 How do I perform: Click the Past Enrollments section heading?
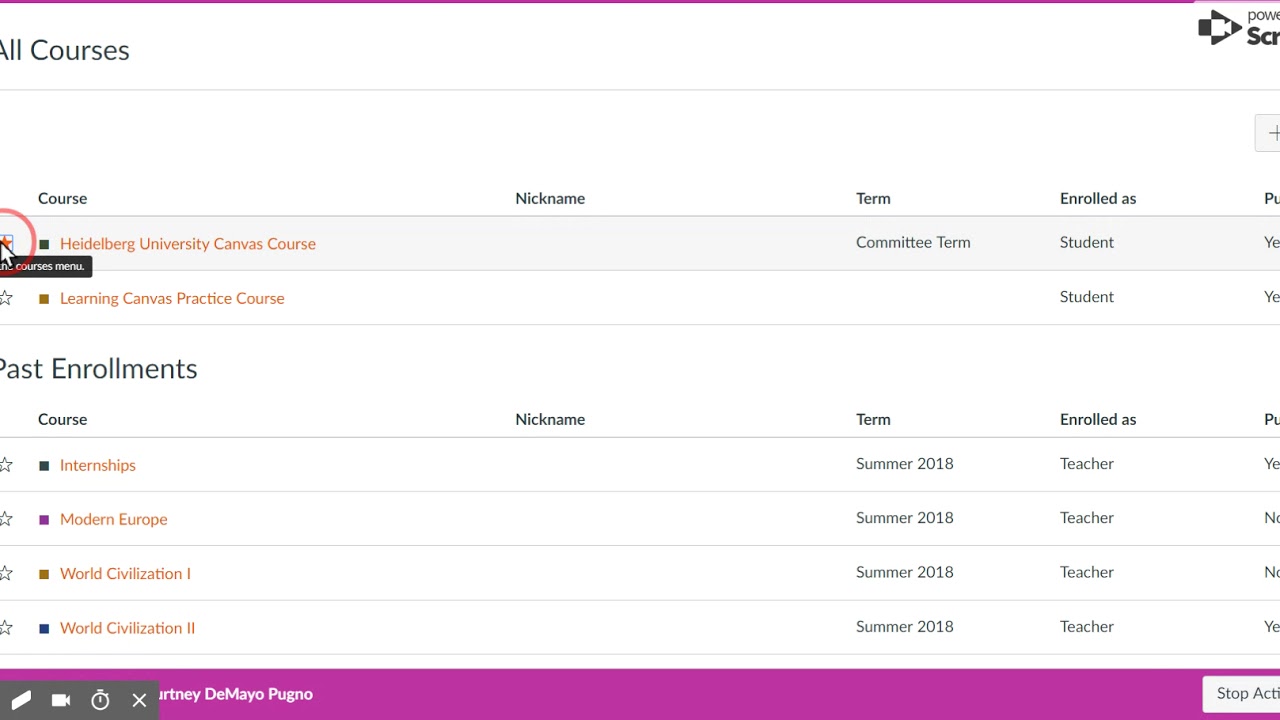click(x=99, y=368)
